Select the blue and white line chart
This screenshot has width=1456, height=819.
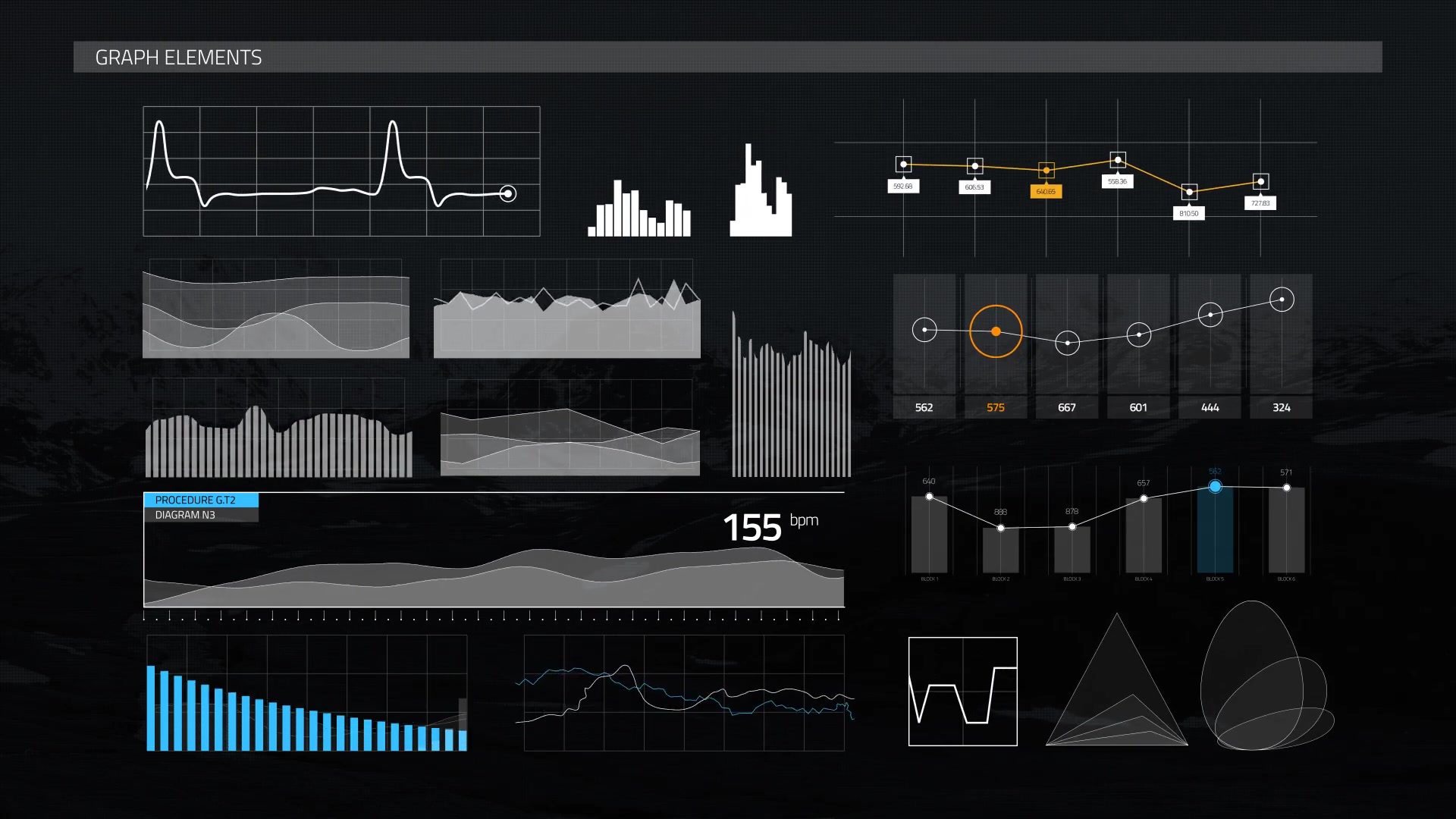pos(684,693)
